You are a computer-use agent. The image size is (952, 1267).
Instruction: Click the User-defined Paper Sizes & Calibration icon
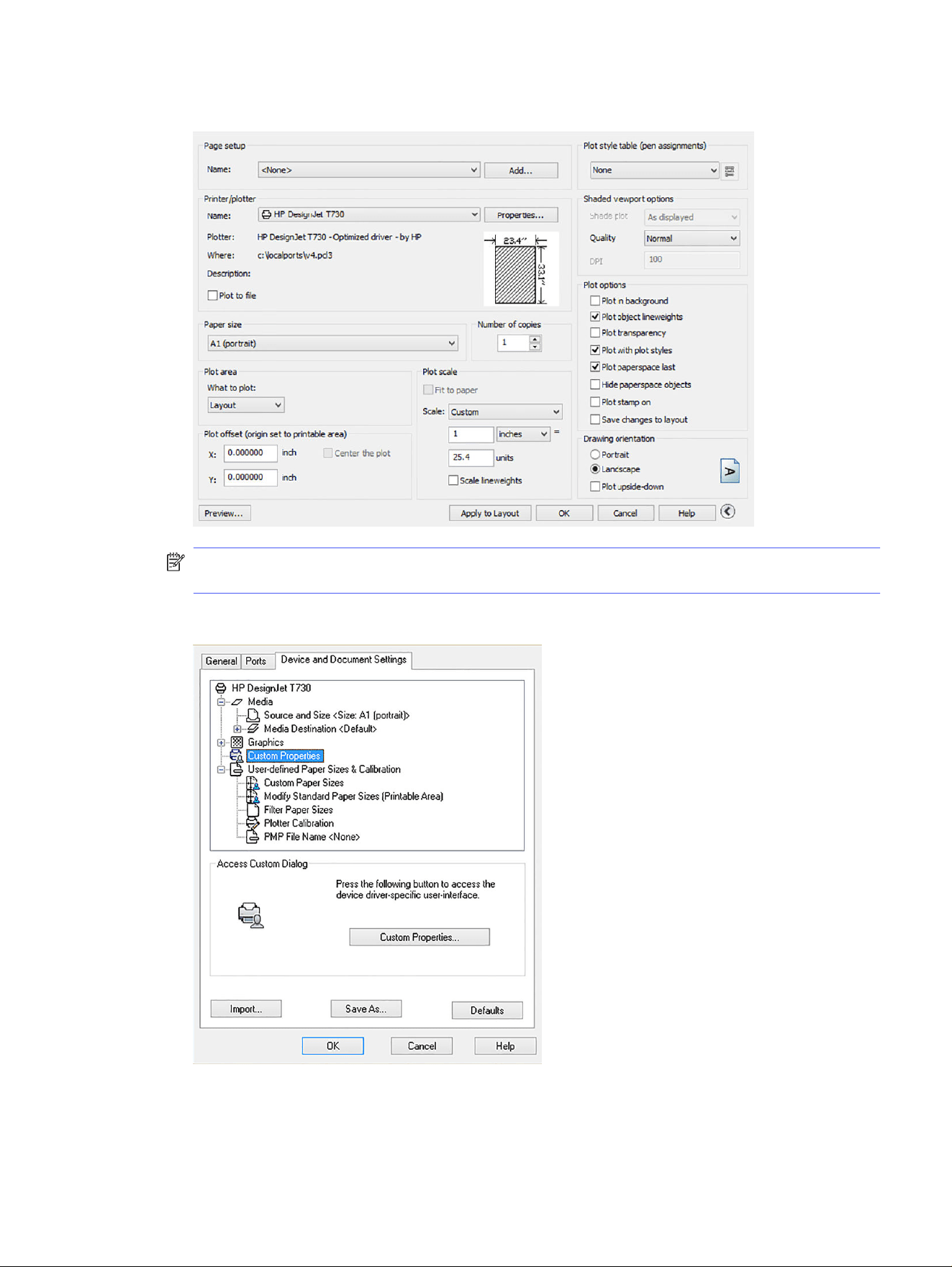click(x=237, y=770)
